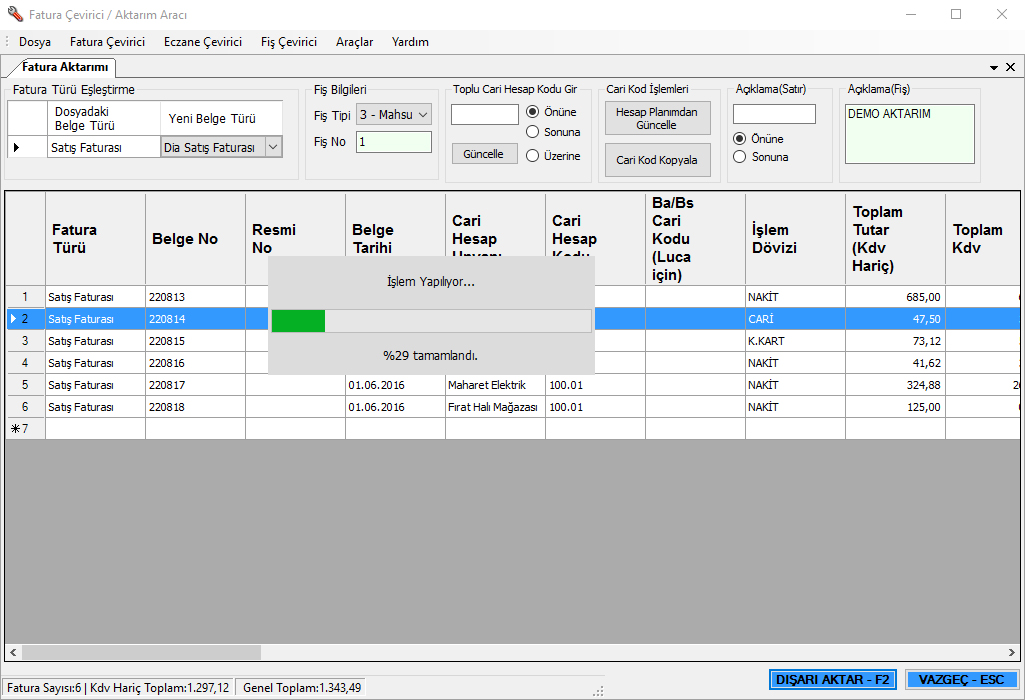Click the resize grip in status bar

tap(598, 692)
